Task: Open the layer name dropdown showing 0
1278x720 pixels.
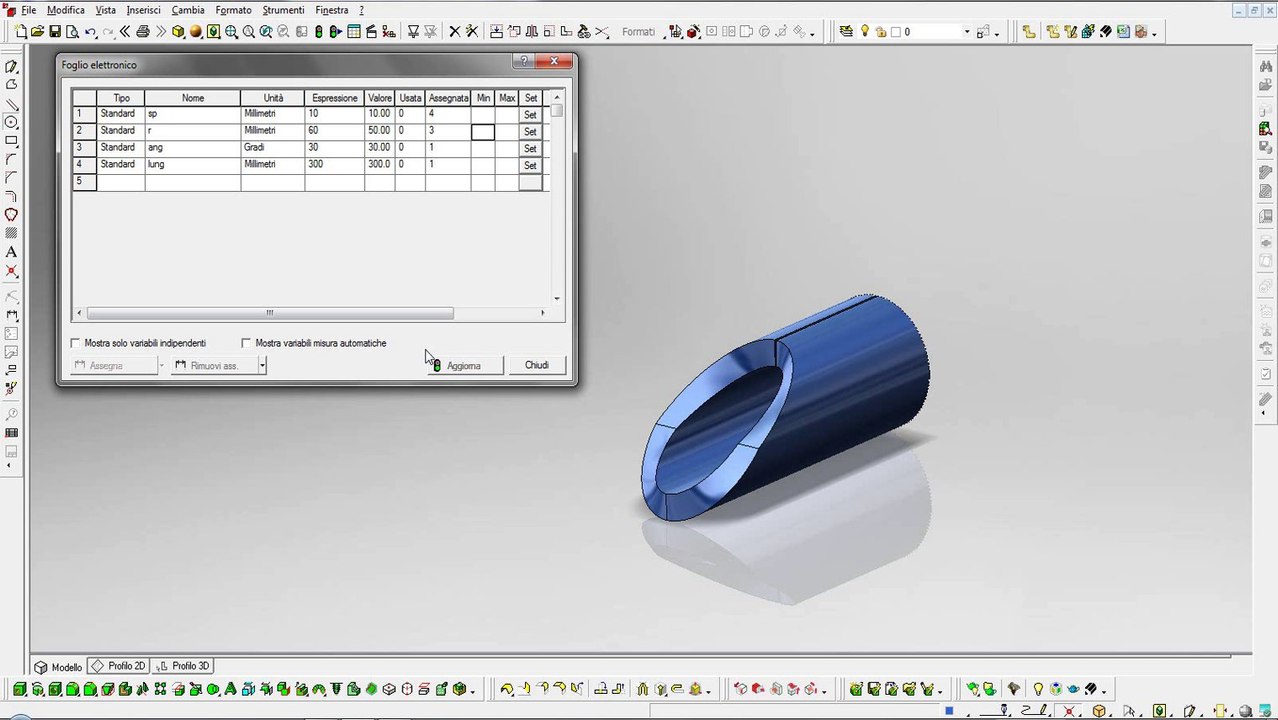Action: tap(967, 32)
